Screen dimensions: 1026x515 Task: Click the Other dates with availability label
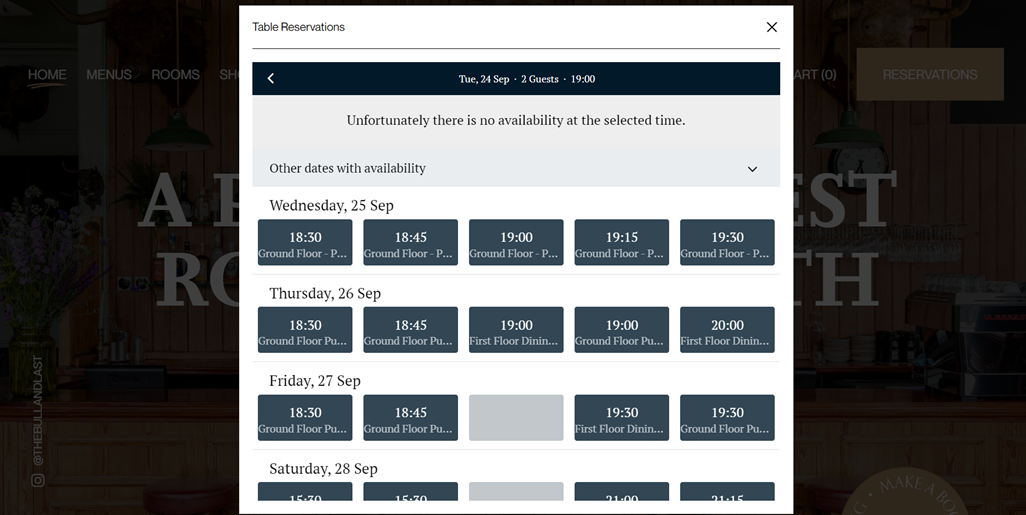pos(347,168)
